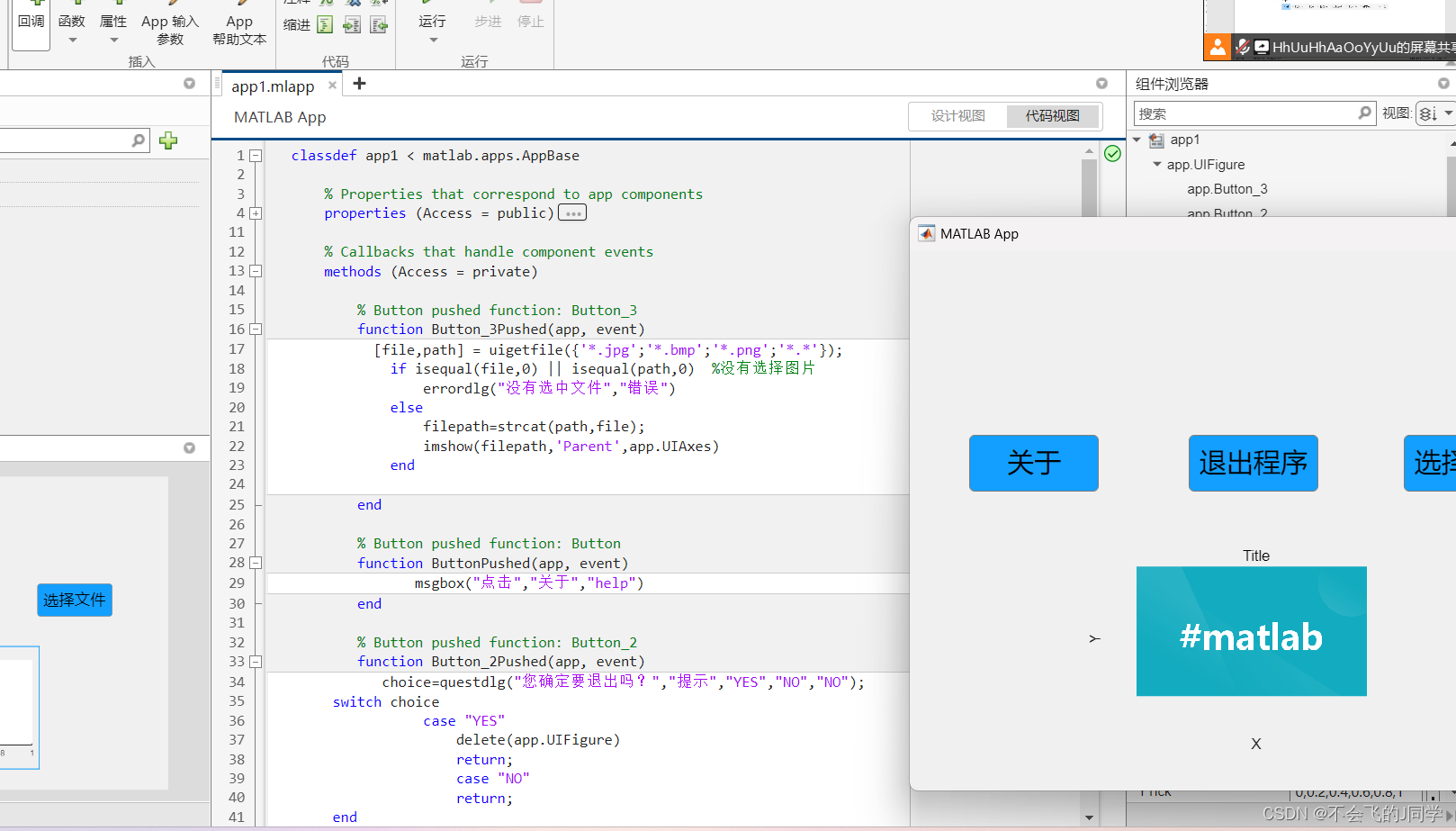Click the 关于 button in running app

1034,463
